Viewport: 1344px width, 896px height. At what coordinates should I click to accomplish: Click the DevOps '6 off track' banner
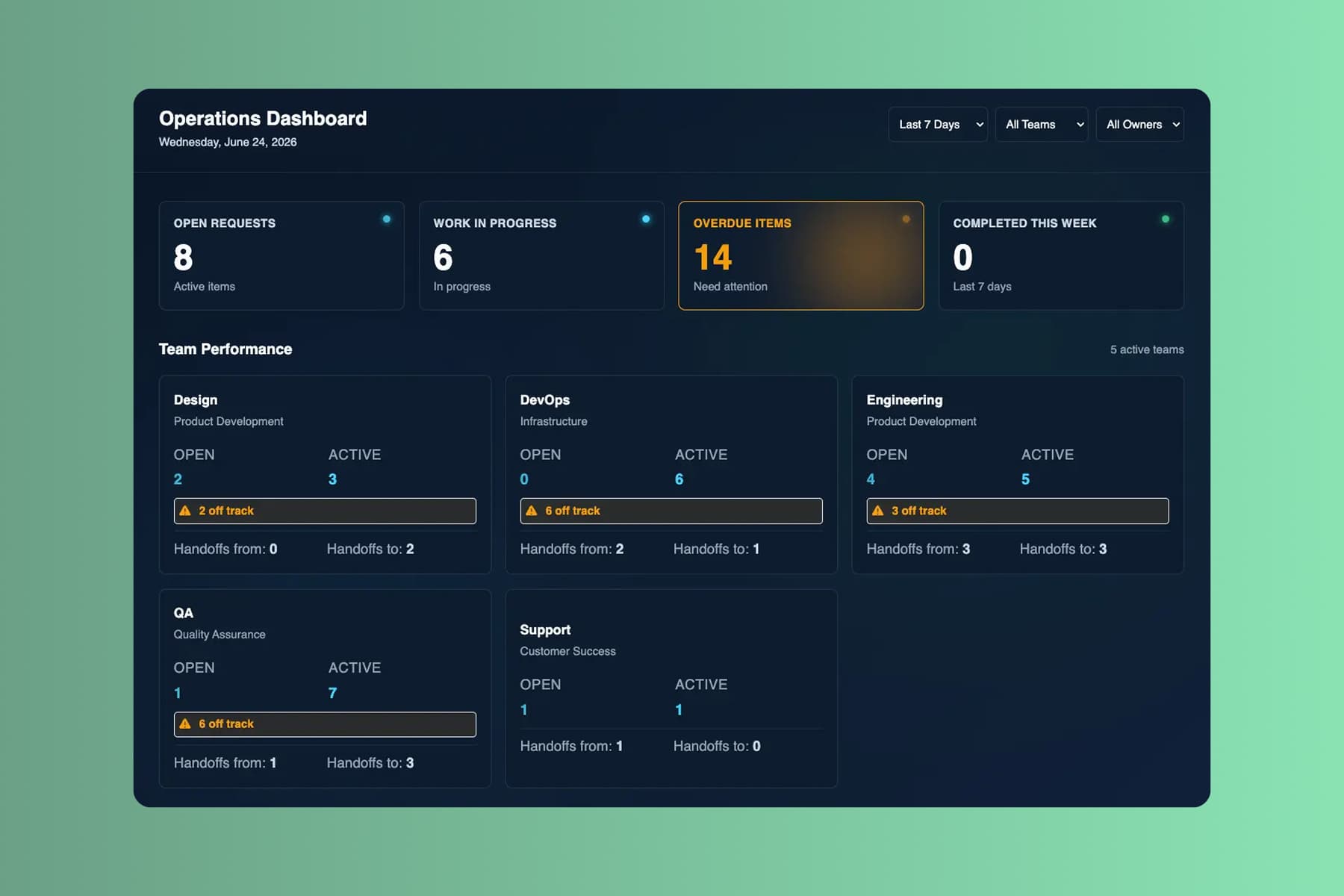(671, 511)
